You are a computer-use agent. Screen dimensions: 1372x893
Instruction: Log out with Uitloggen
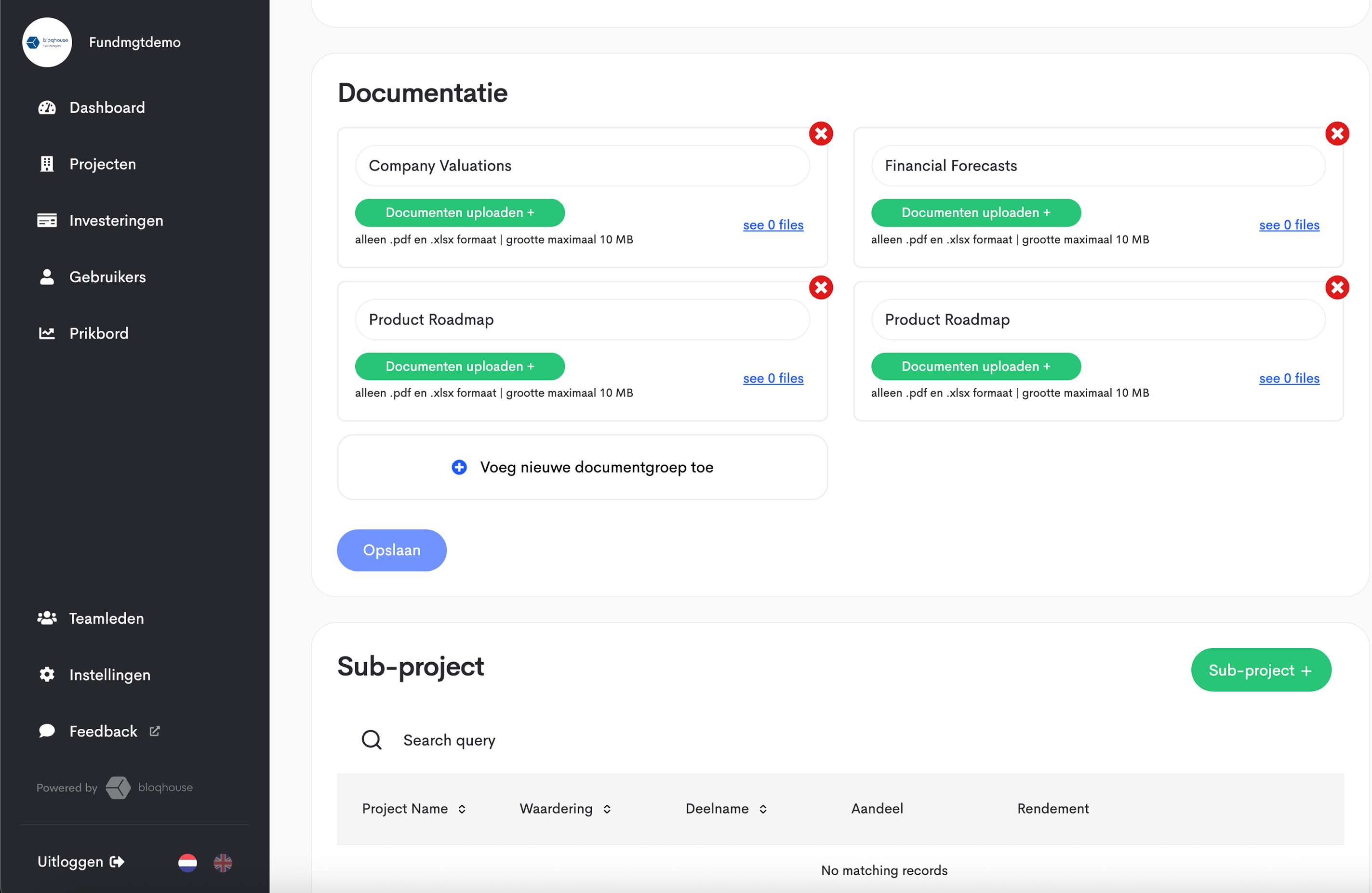click(x=80, y=862)
